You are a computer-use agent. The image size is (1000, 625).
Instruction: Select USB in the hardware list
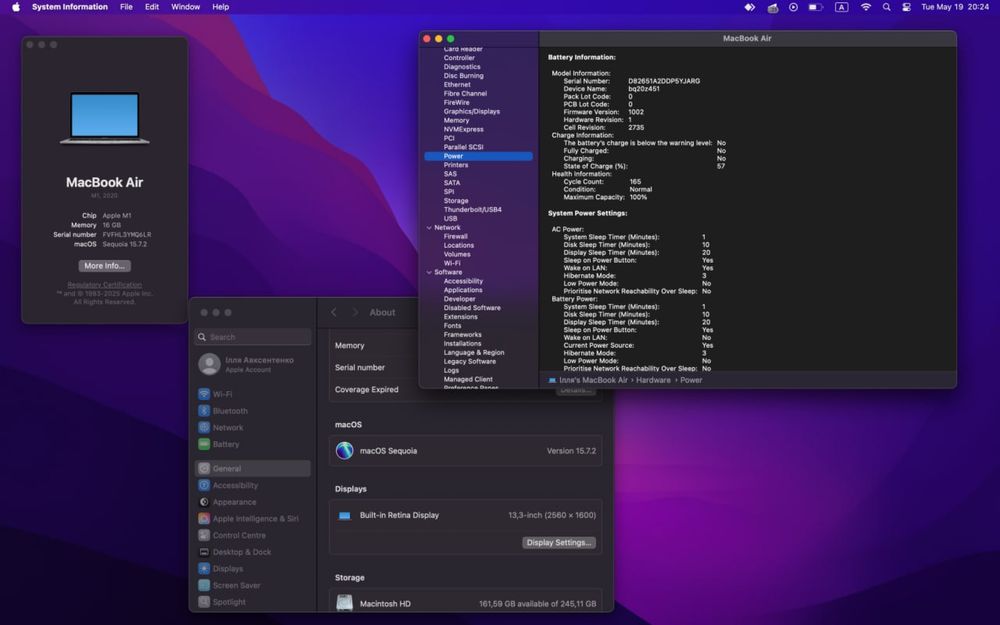pos(451,219)
